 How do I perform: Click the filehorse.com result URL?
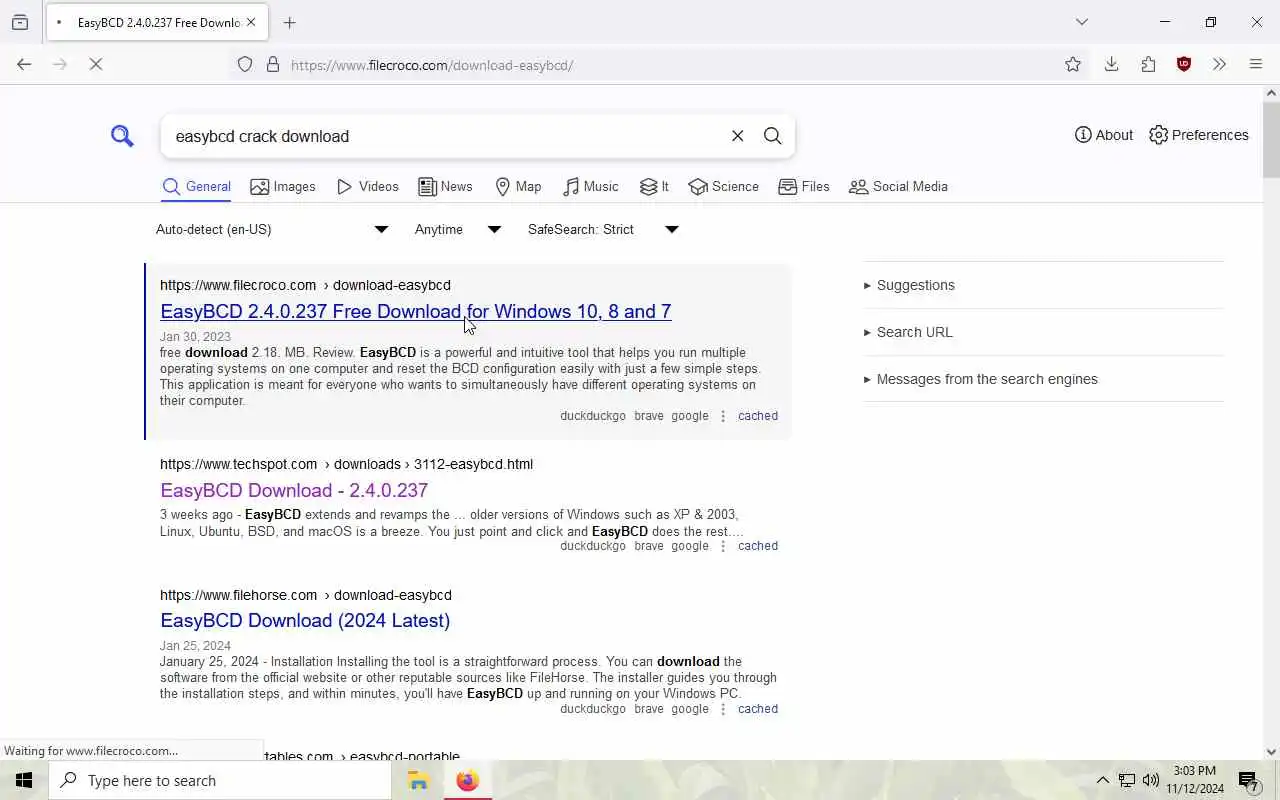pyautogui.click(x=306, y=595)
